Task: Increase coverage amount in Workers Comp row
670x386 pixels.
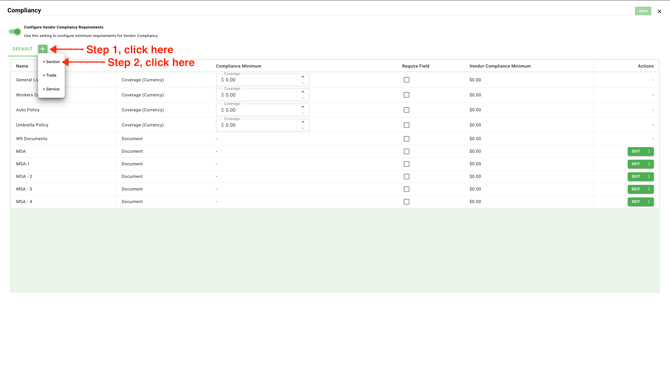Action: point(303,92)
